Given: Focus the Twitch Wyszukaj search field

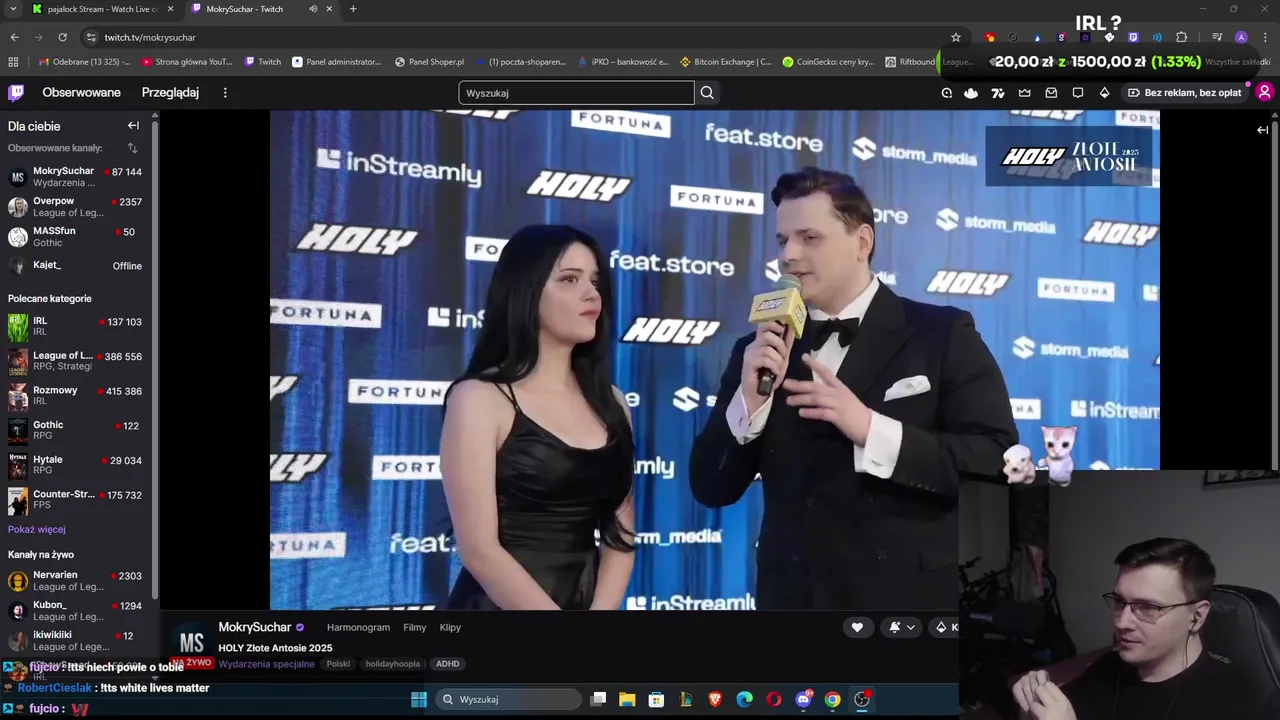Looking at the screenshot, I should [x=576, y=93].
